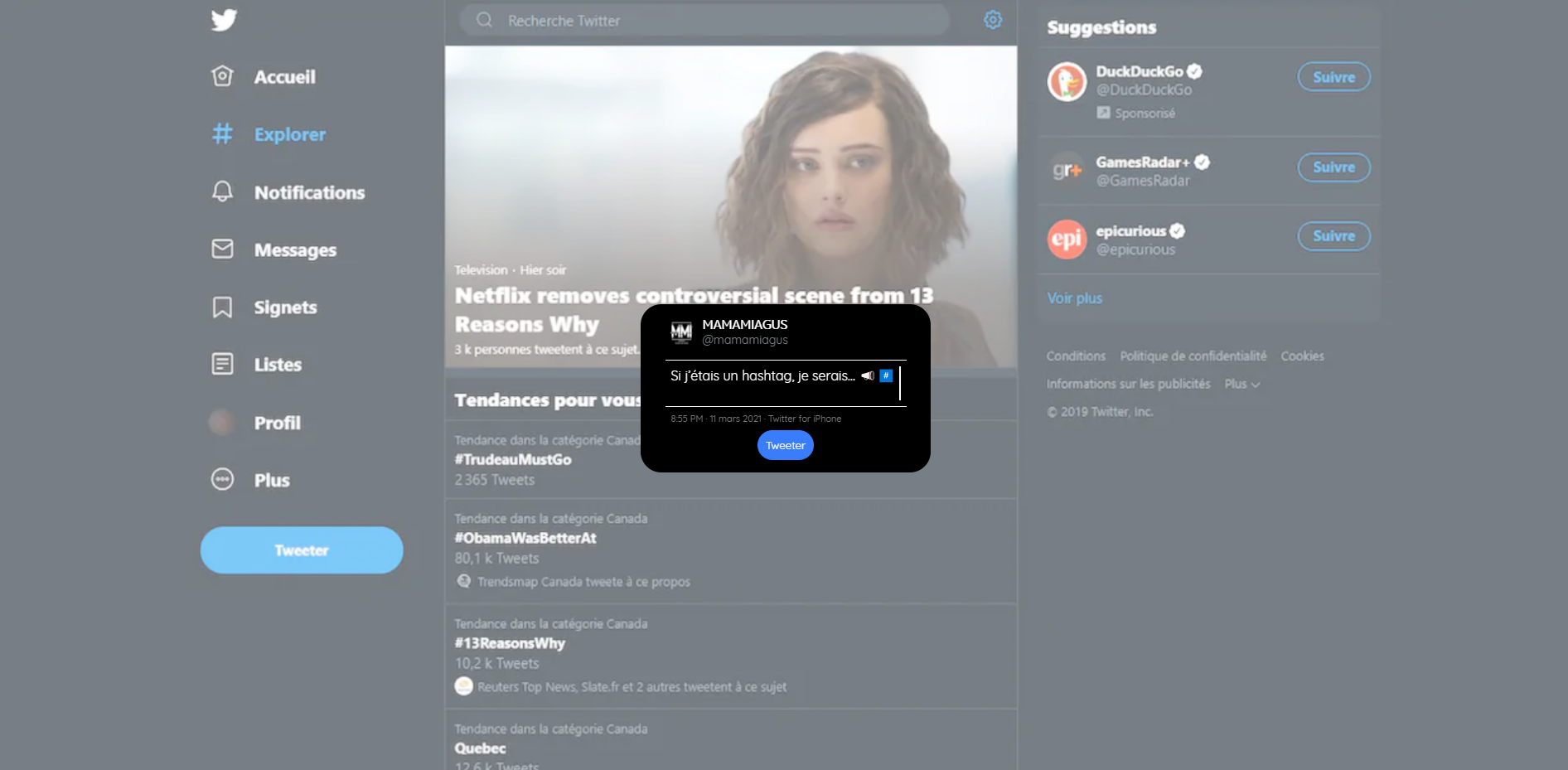Screen dimensions: 1568x770
Task: Click the Voir plus link
Action: click(x=1074, y=298)
